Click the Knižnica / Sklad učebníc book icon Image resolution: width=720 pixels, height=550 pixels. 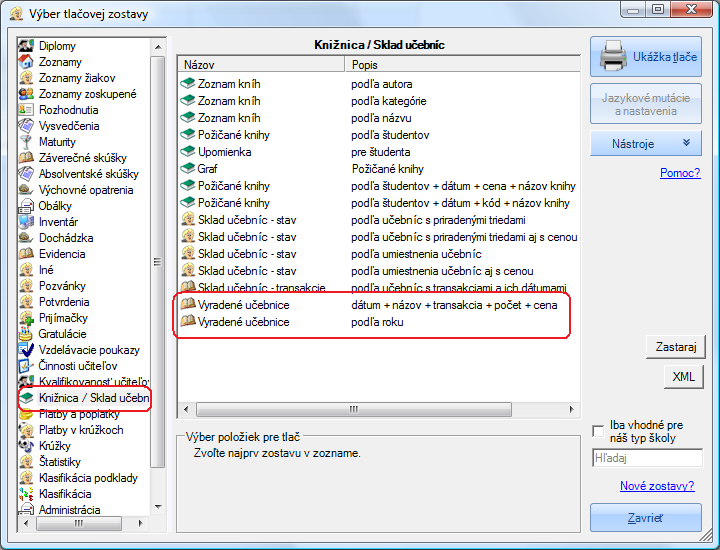[27, 398]
